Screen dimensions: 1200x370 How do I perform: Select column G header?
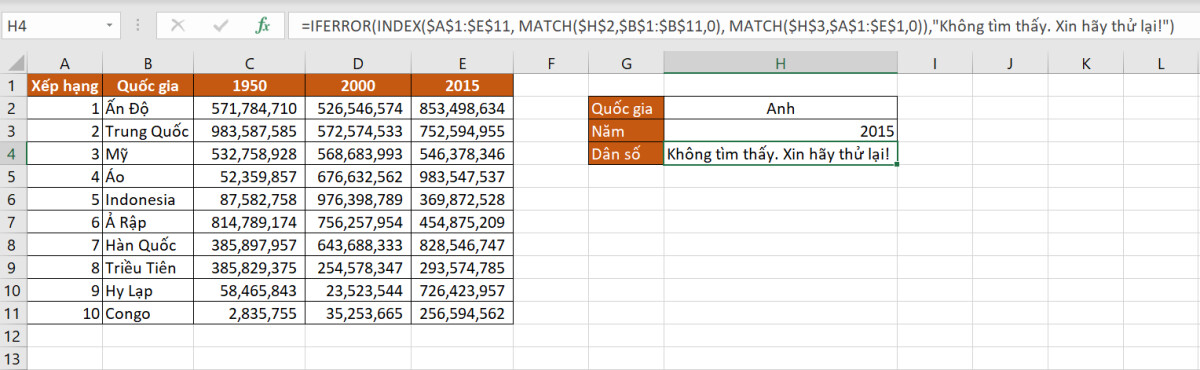[x=626, y=64]
